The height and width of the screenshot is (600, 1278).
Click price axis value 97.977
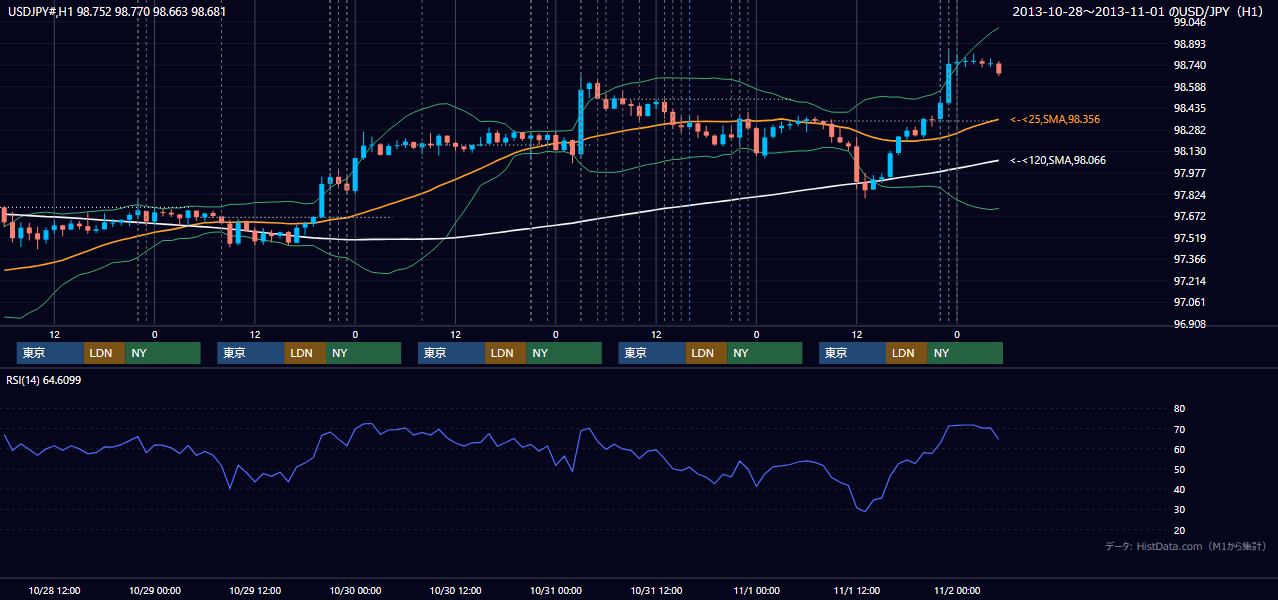point(1192,173)
